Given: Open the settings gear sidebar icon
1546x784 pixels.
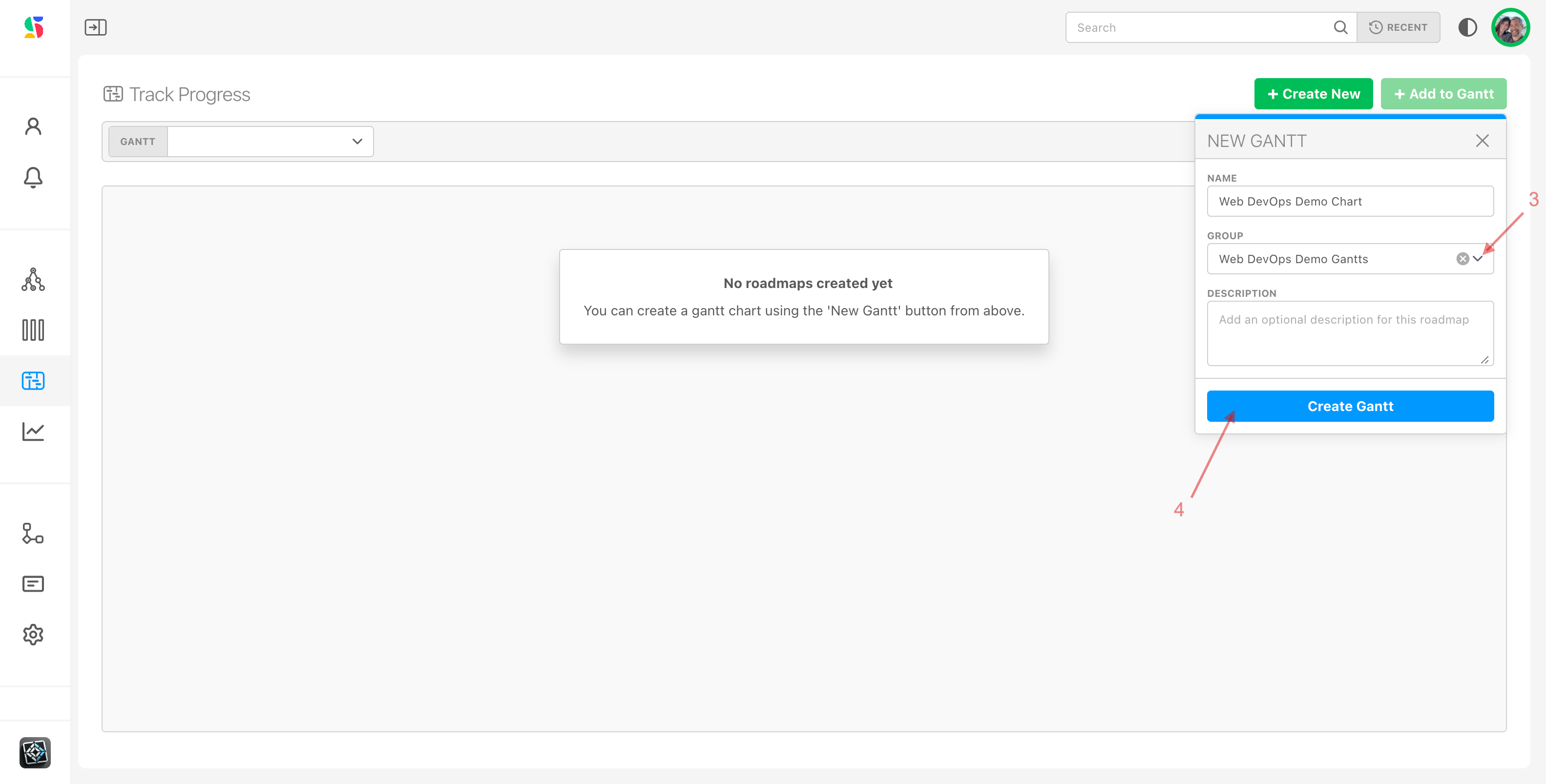Looking at the screenshot, I should coord(33,635).
